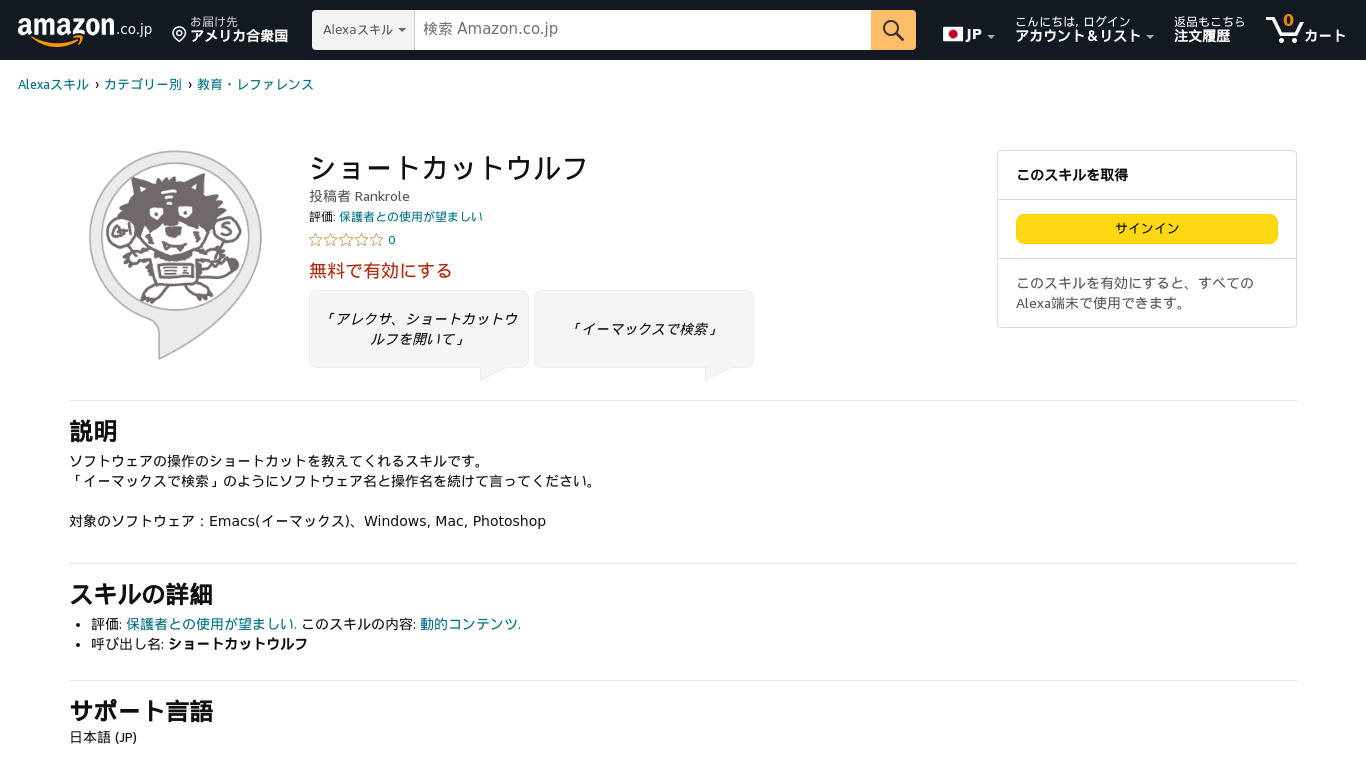This screenshot has width=1366, height=768.
Task: Go to 教育・レファレンス breadcrumb
Action: 255,85
